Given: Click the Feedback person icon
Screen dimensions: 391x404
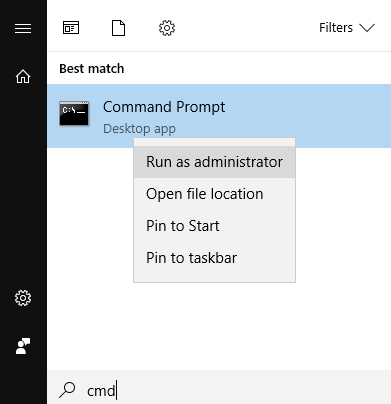Looking at the screenshot, I should pyautogui.click(x=23, y=346).
